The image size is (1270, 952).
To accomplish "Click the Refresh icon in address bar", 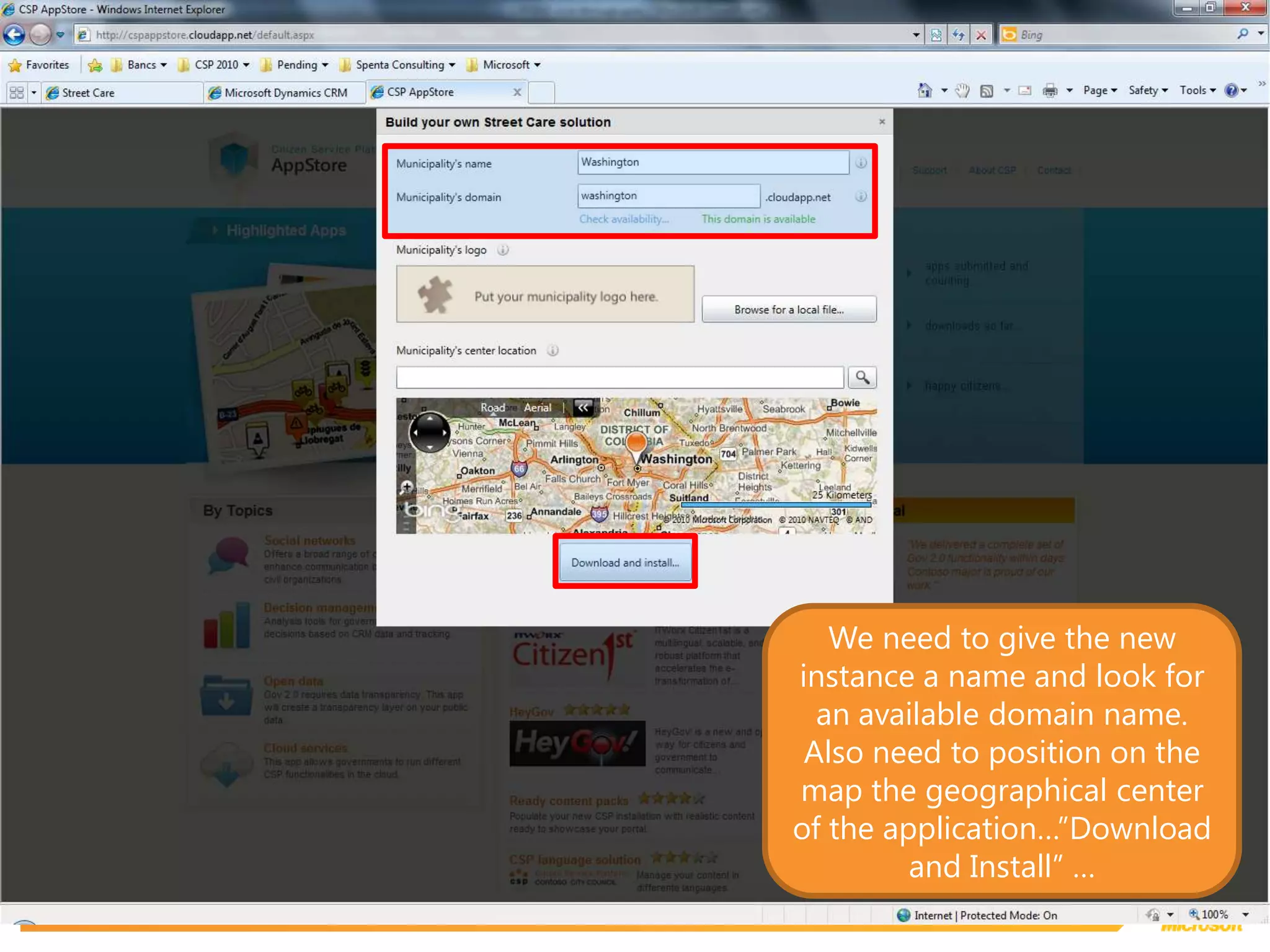I will (959, 35).
